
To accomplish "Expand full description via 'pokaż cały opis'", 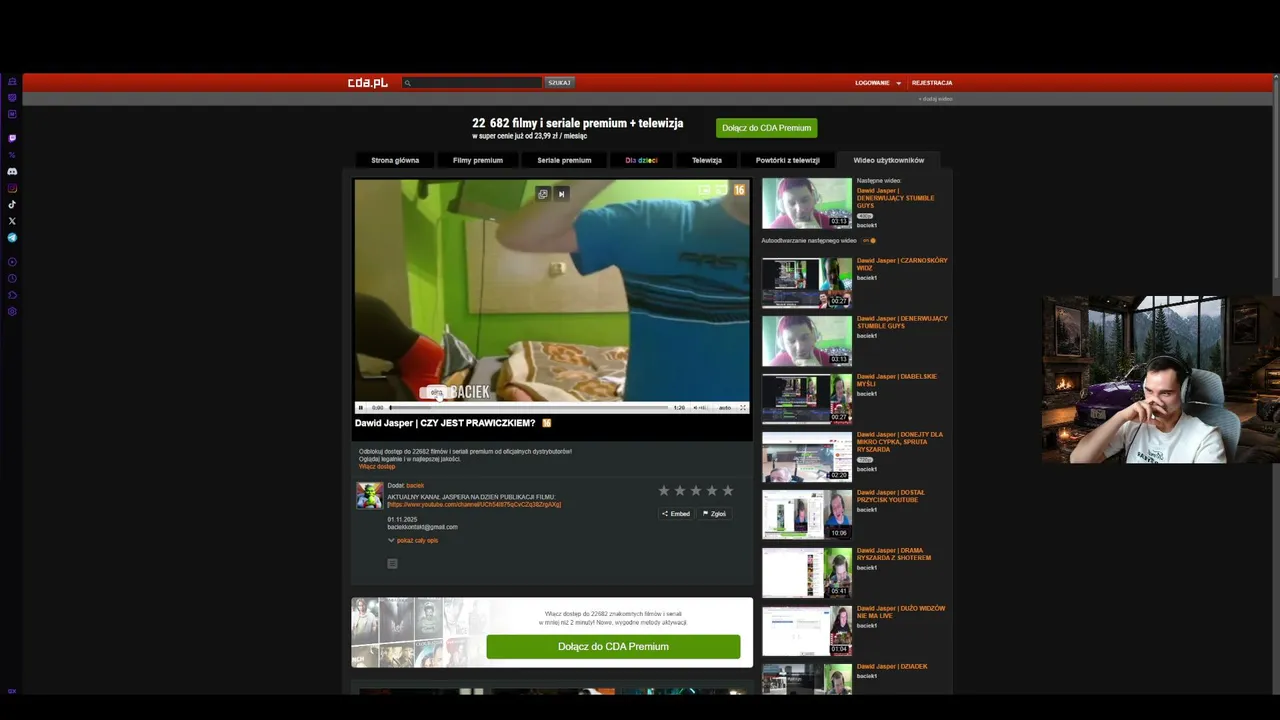I will coord(417,541).
